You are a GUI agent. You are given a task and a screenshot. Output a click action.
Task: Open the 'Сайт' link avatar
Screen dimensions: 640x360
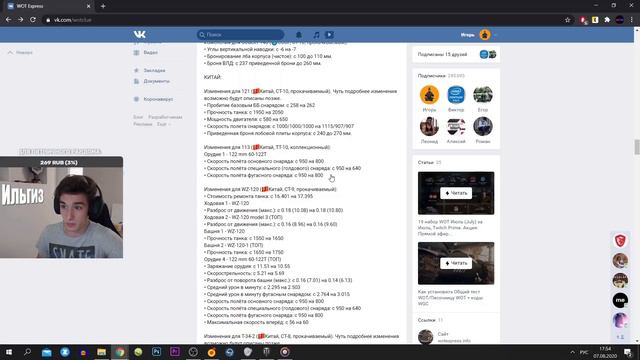click(x=425, y=337)
